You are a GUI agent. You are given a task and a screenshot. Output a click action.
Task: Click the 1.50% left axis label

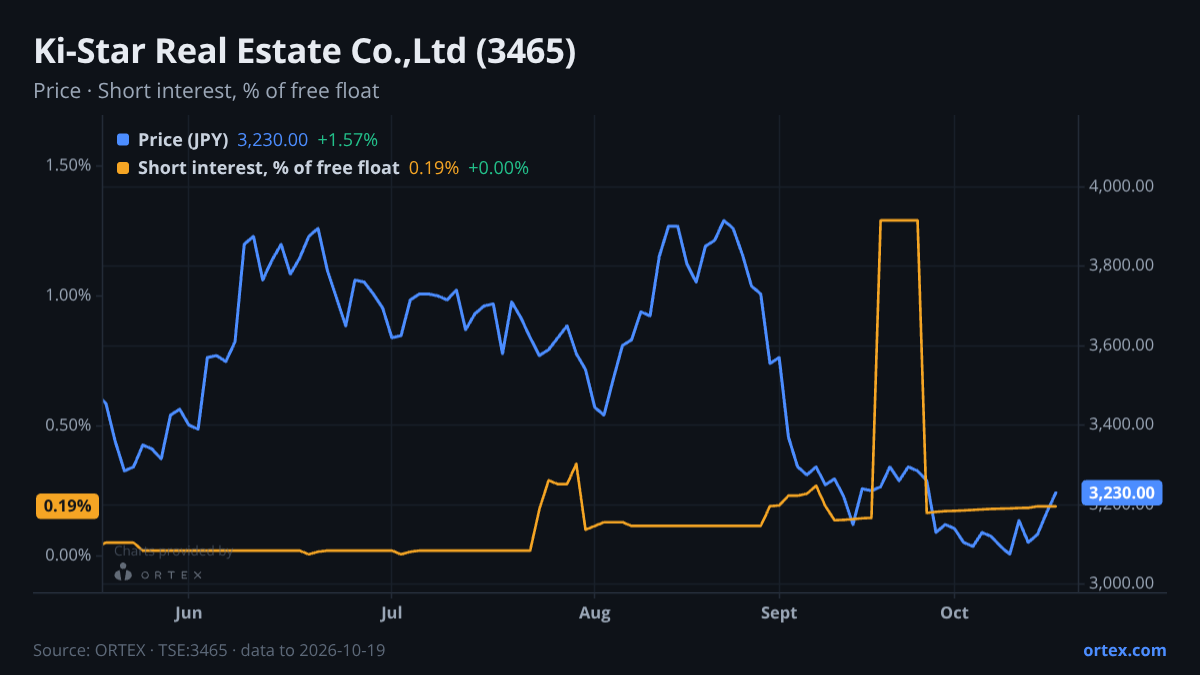(68, 165)
